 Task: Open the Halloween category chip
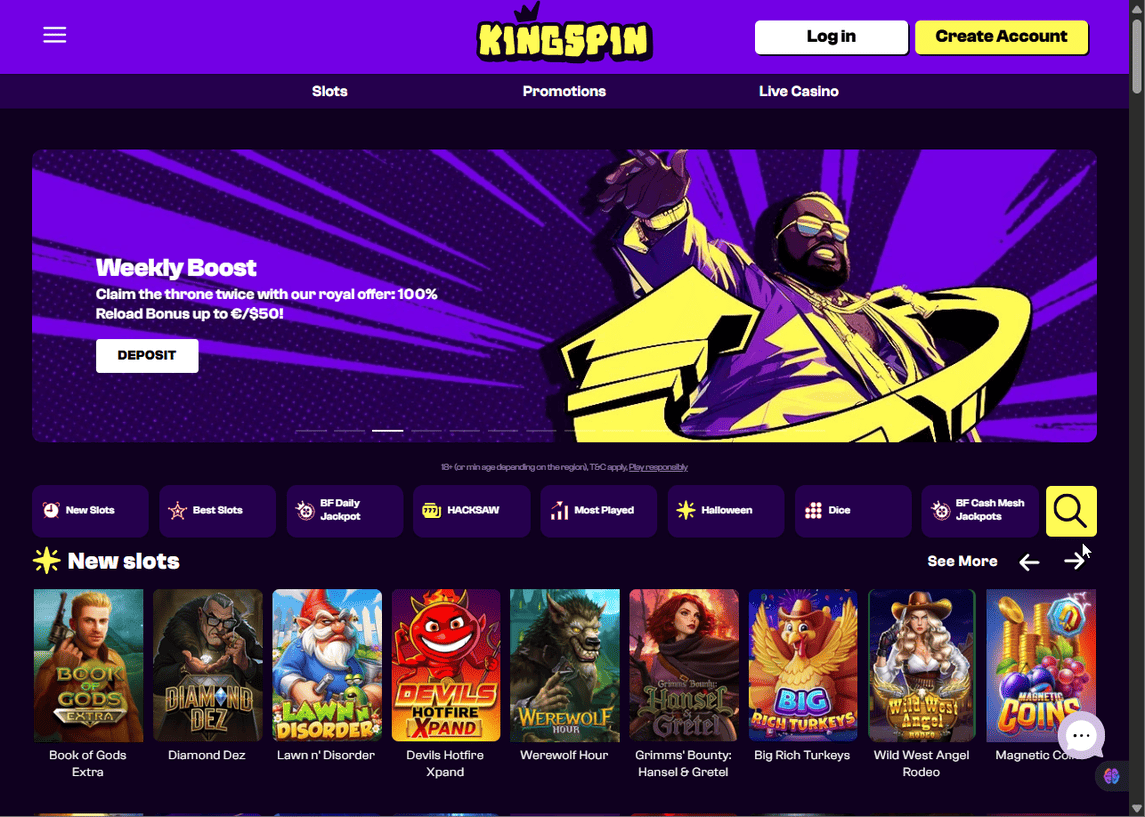725,510
